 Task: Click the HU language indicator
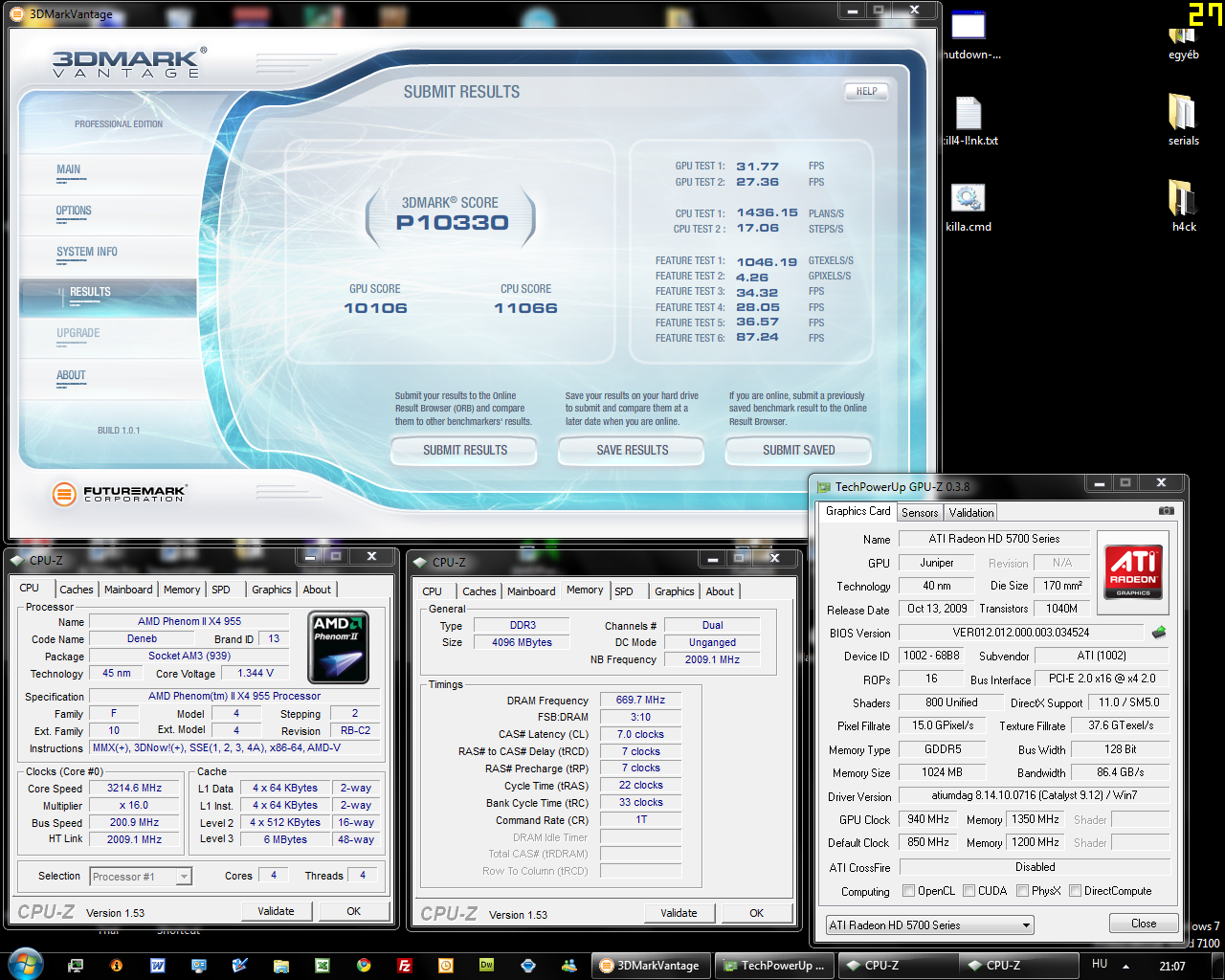tap(1100, 965)
